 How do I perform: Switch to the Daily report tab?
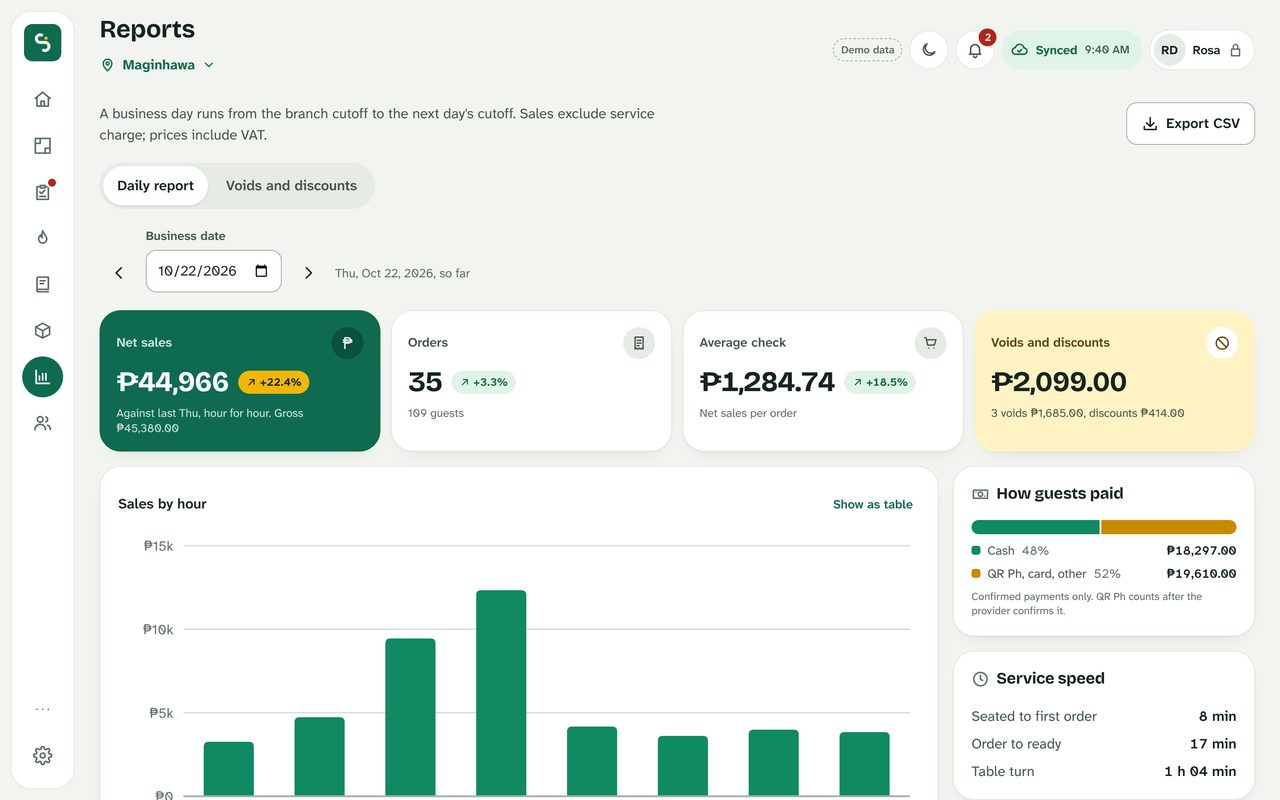(x=155, y=186)
